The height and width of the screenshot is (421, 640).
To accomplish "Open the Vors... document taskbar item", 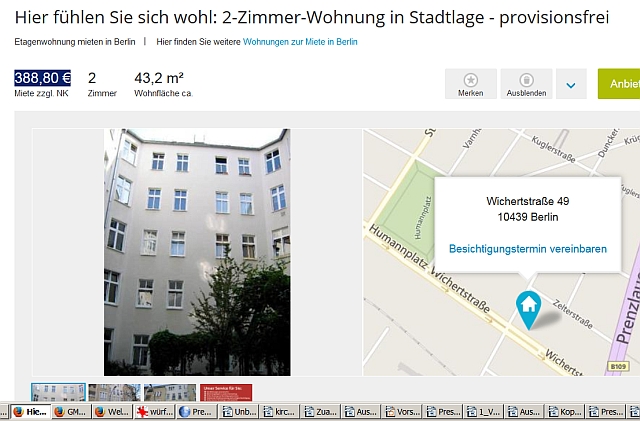I will (x=402, y=412).
